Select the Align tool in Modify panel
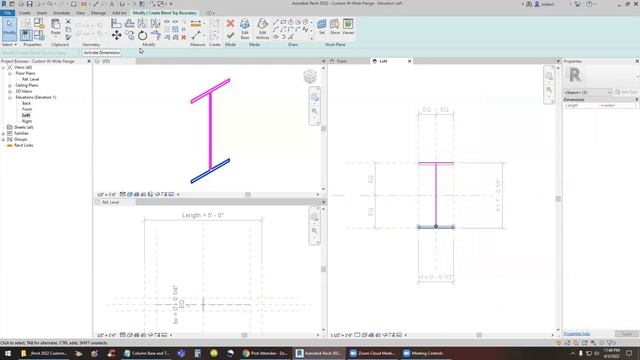The width and height of the screenshot is (640, 360). coord(116,24)
